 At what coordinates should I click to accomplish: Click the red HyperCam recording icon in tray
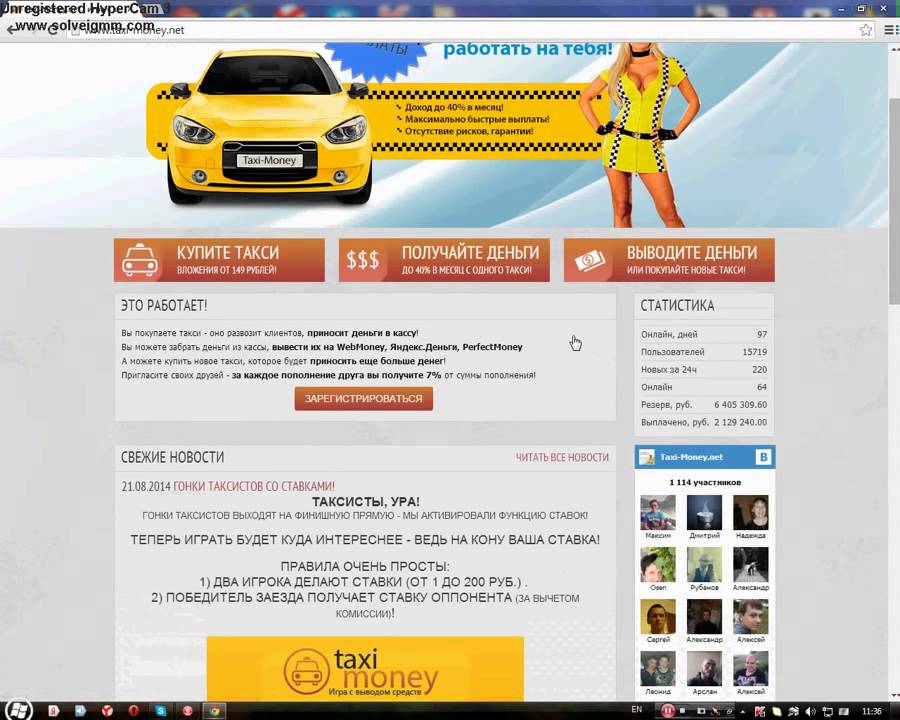[668, 711]
